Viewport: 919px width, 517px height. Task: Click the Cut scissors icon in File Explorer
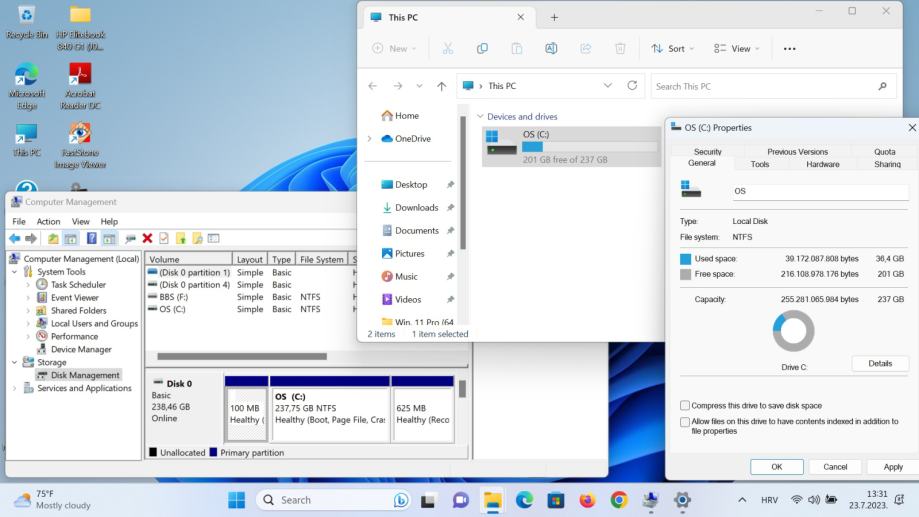(x=448, y=48)
